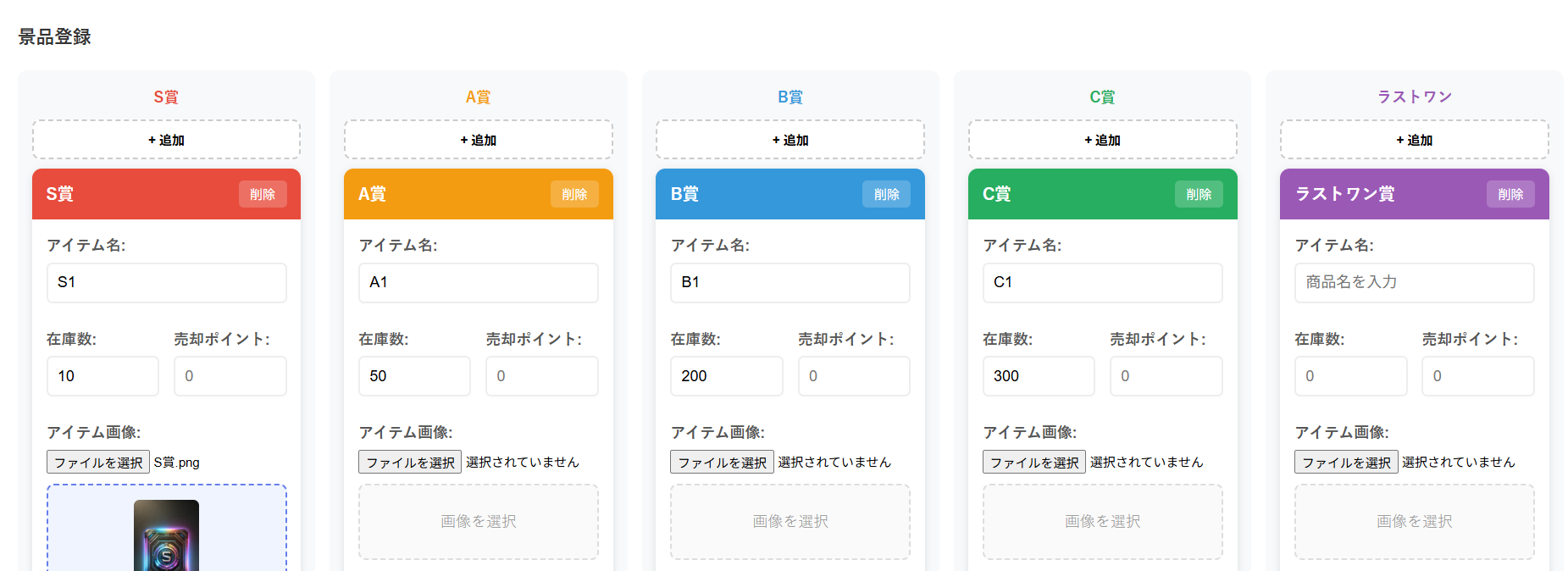Click the 売却ポイント field in B賞 card
This screenshot has width=1568, height=571.
pyautogui.click(x=853, y=376)
